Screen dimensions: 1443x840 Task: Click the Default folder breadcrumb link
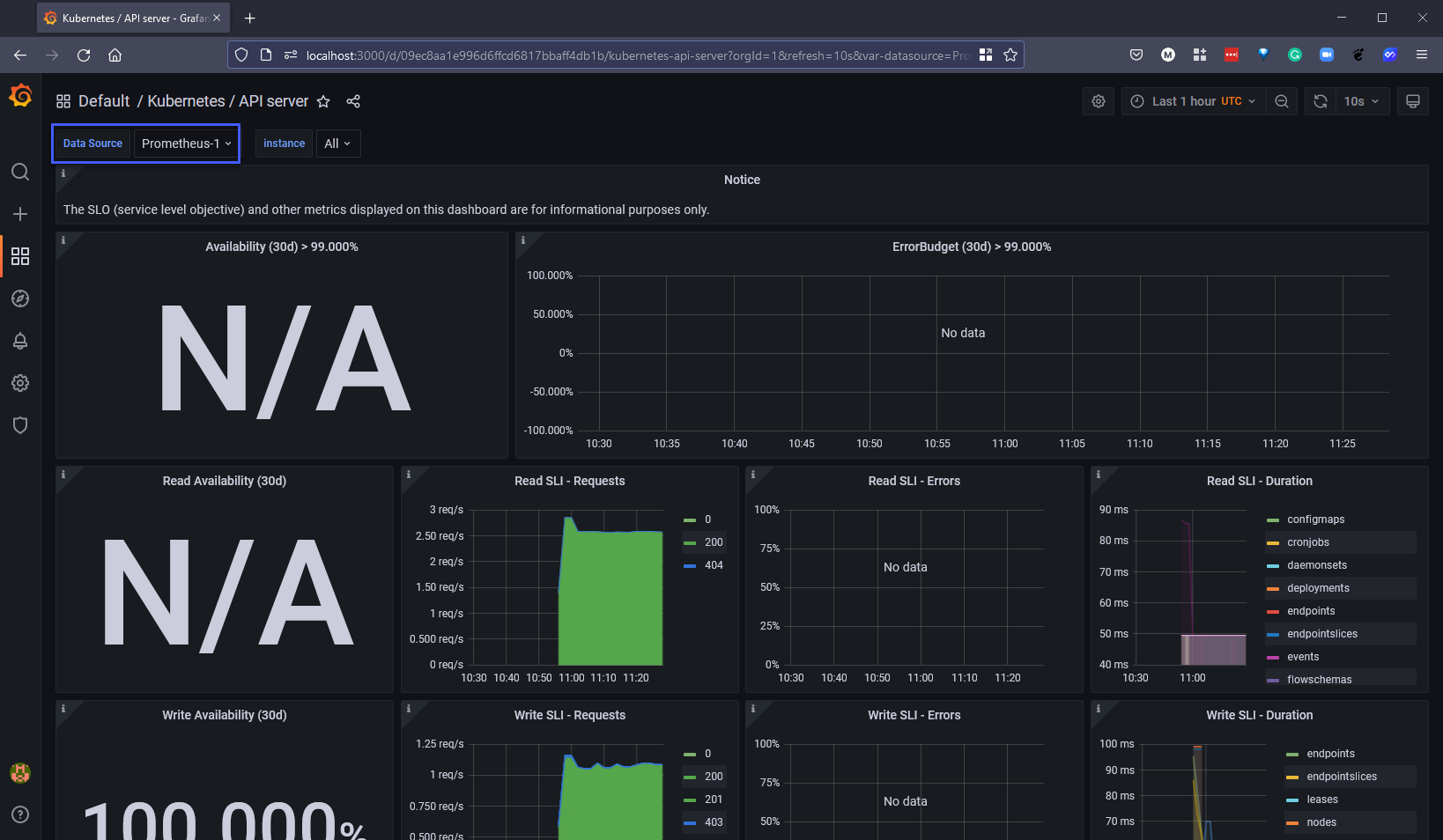pyautogui.click(x=104, y=101)
